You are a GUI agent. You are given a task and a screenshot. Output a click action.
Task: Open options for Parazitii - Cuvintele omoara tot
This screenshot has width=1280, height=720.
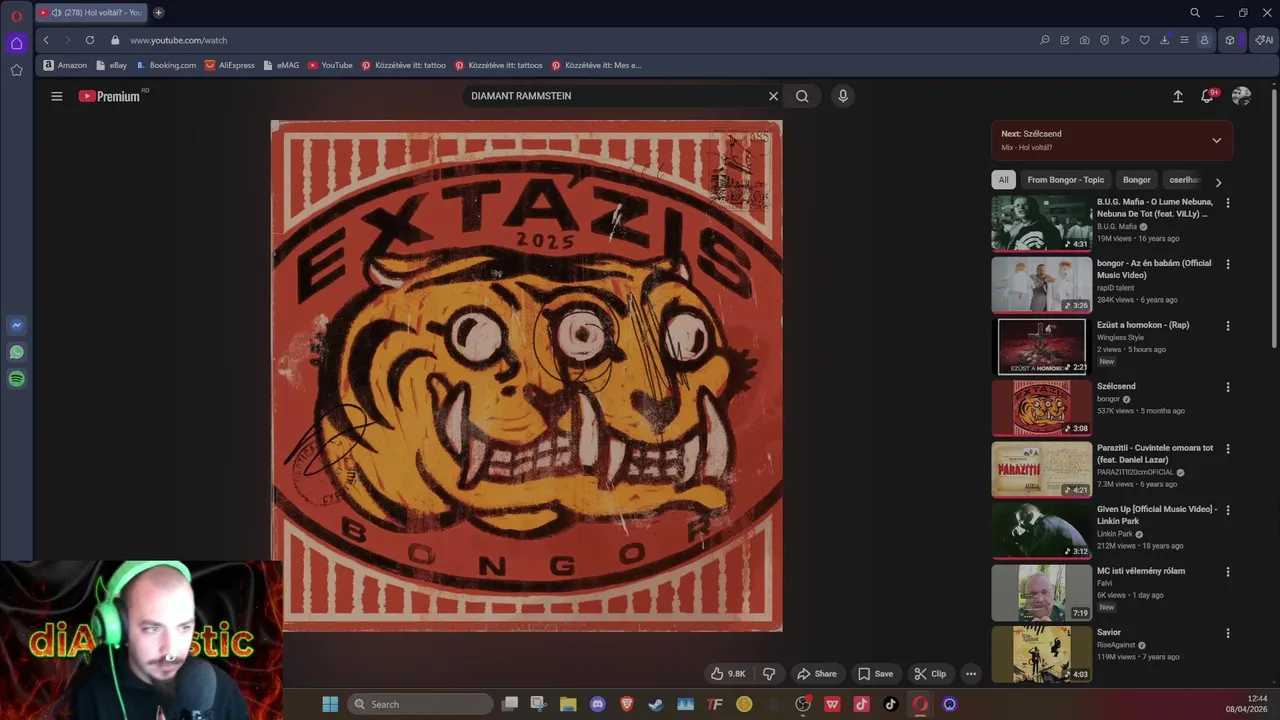[1228, 449]
